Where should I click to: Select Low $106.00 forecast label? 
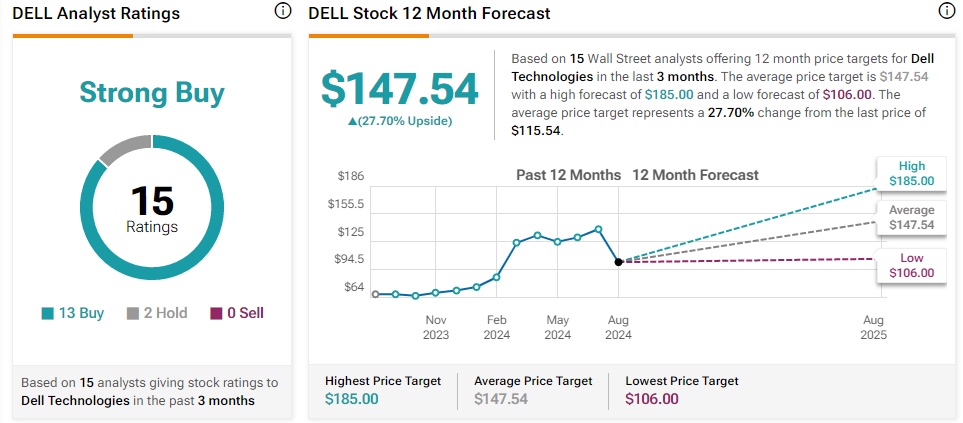[911, 265]
